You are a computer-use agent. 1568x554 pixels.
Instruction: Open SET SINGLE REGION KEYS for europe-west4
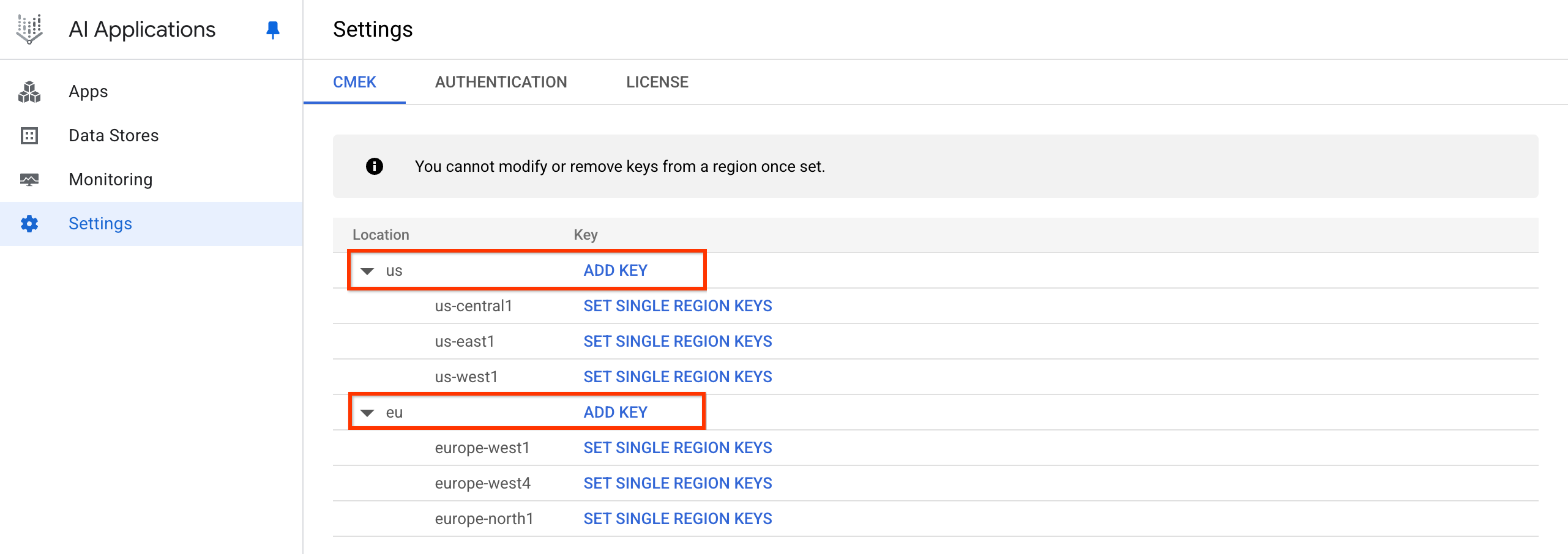pyautogui.click(x=677, y=483)
